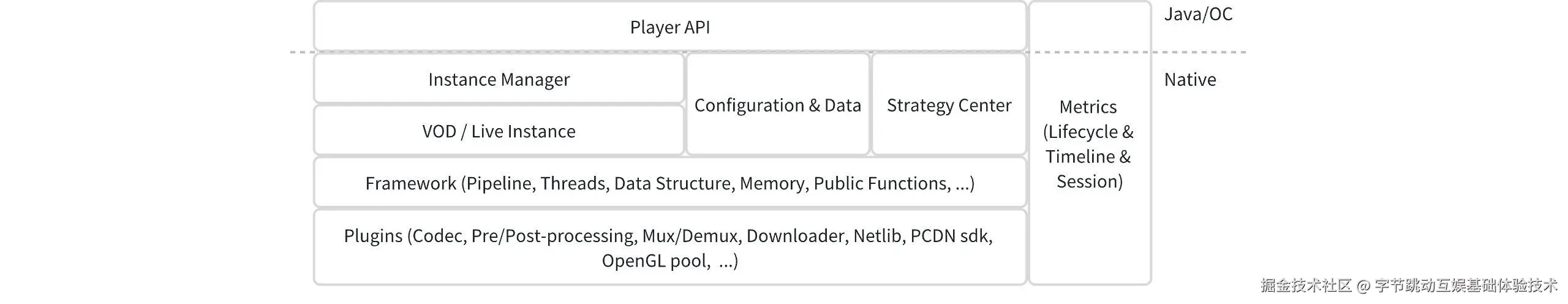The height and width of the screenshot is (304, 1568).
Task: Click the Java/OC layer label
Action: (1198, 14)
